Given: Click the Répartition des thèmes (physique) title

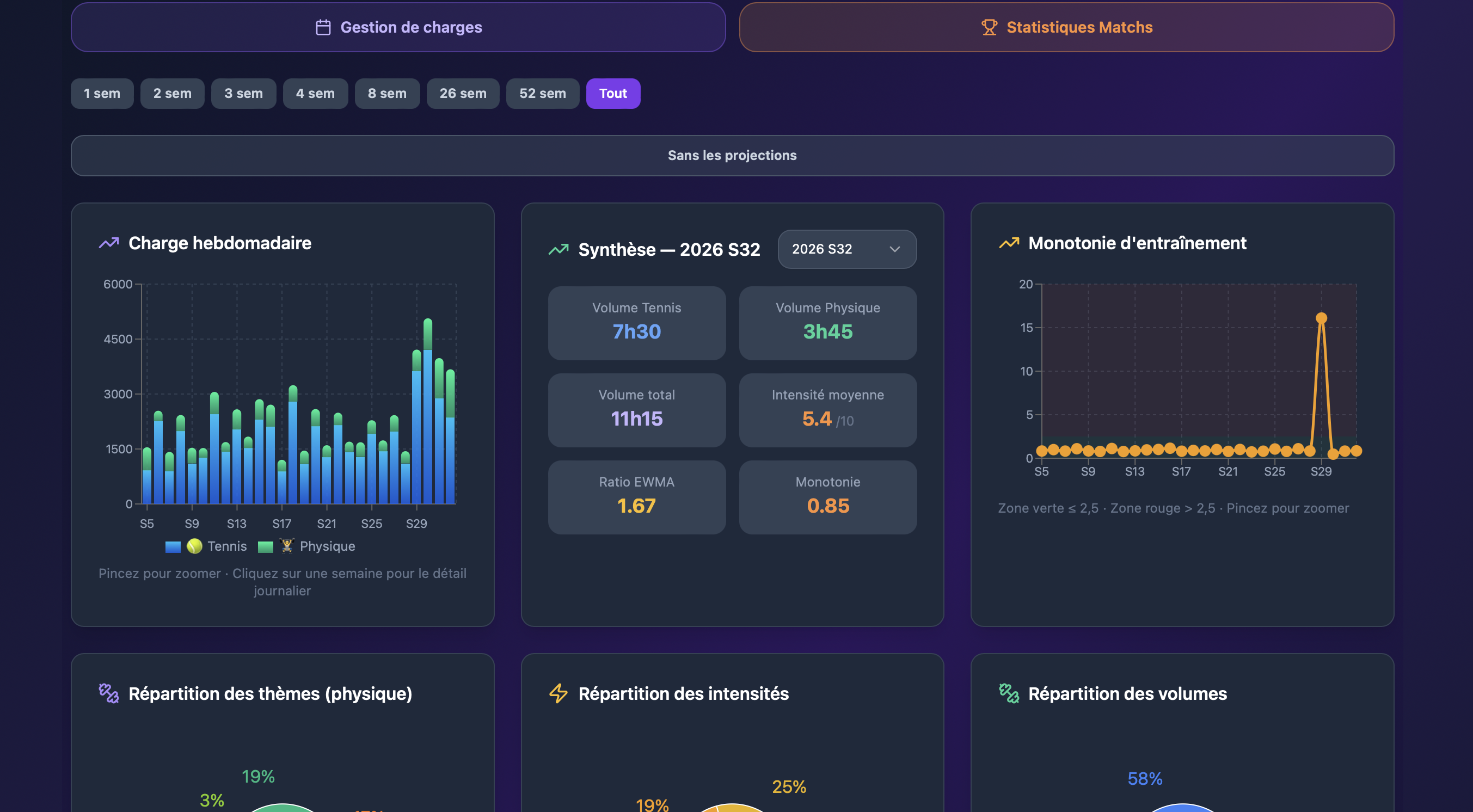Looking at the screenshot, I should coord(271,694).
